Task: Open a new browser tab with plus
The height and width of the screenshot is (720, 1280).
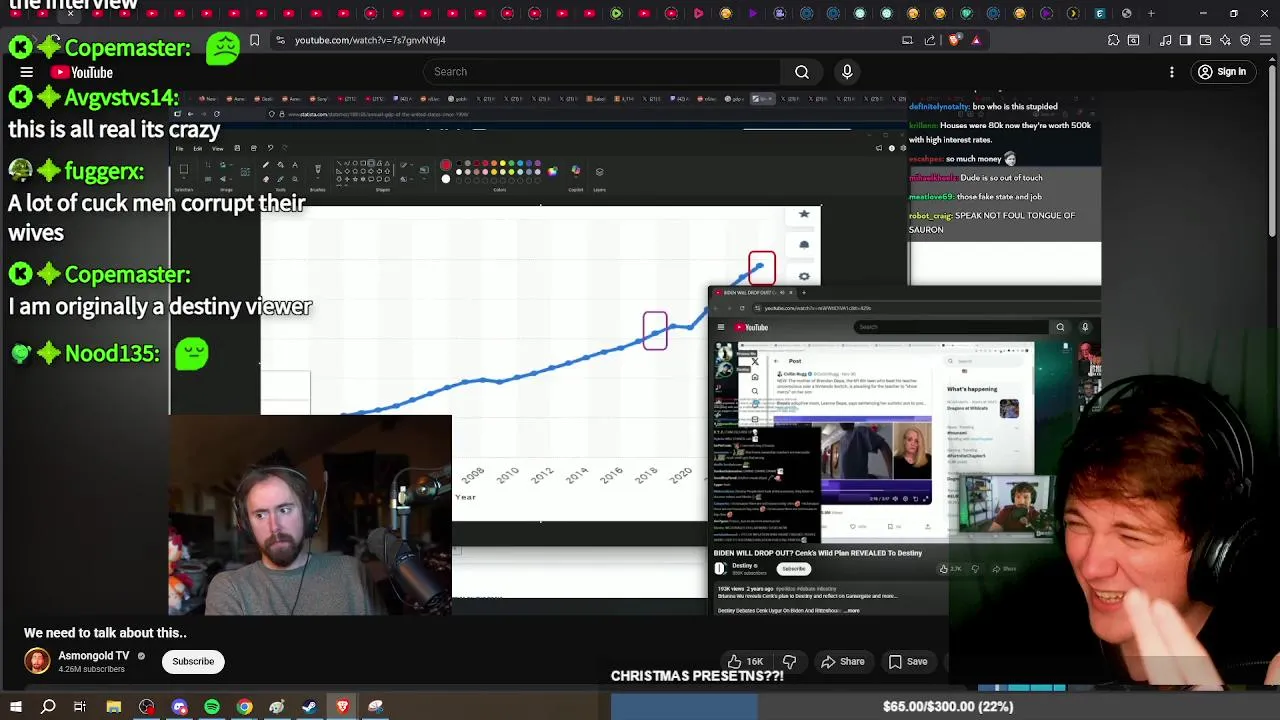Action: (1151, 13)
